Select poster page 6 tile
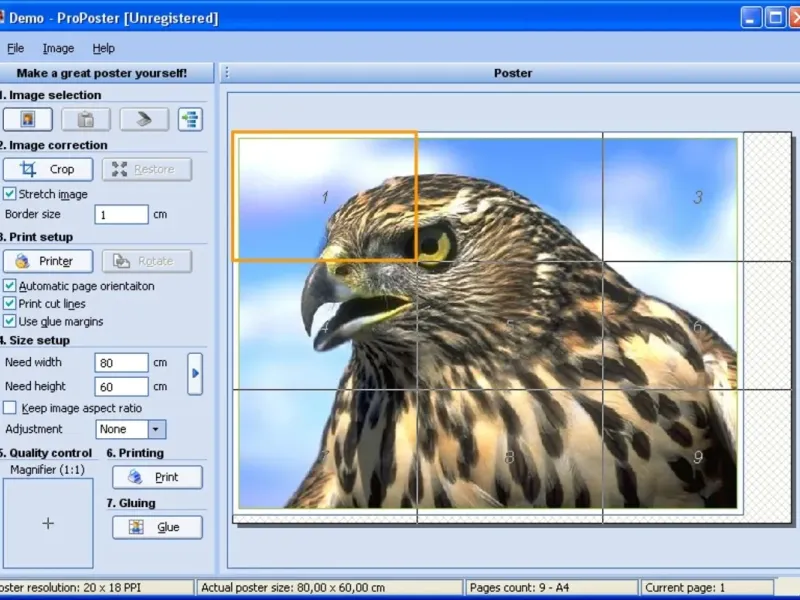Image resolution: width=800 pixels, height=600 pixels. pyautogui.click(x=697, y=326)
